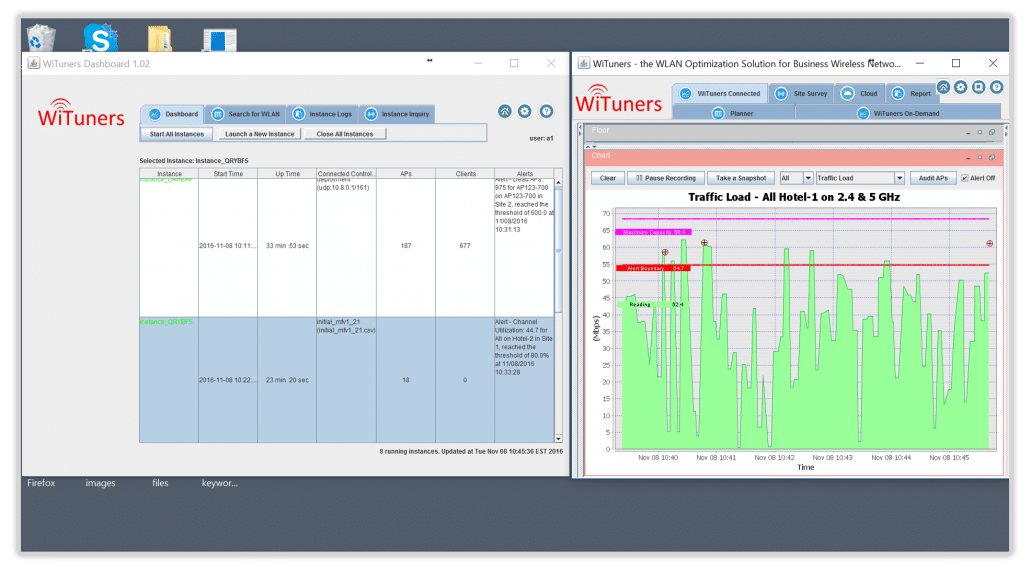Viewport: 1030px width, 570px height.
Task: Sort the table by Instance column
Action: point(169,174)
